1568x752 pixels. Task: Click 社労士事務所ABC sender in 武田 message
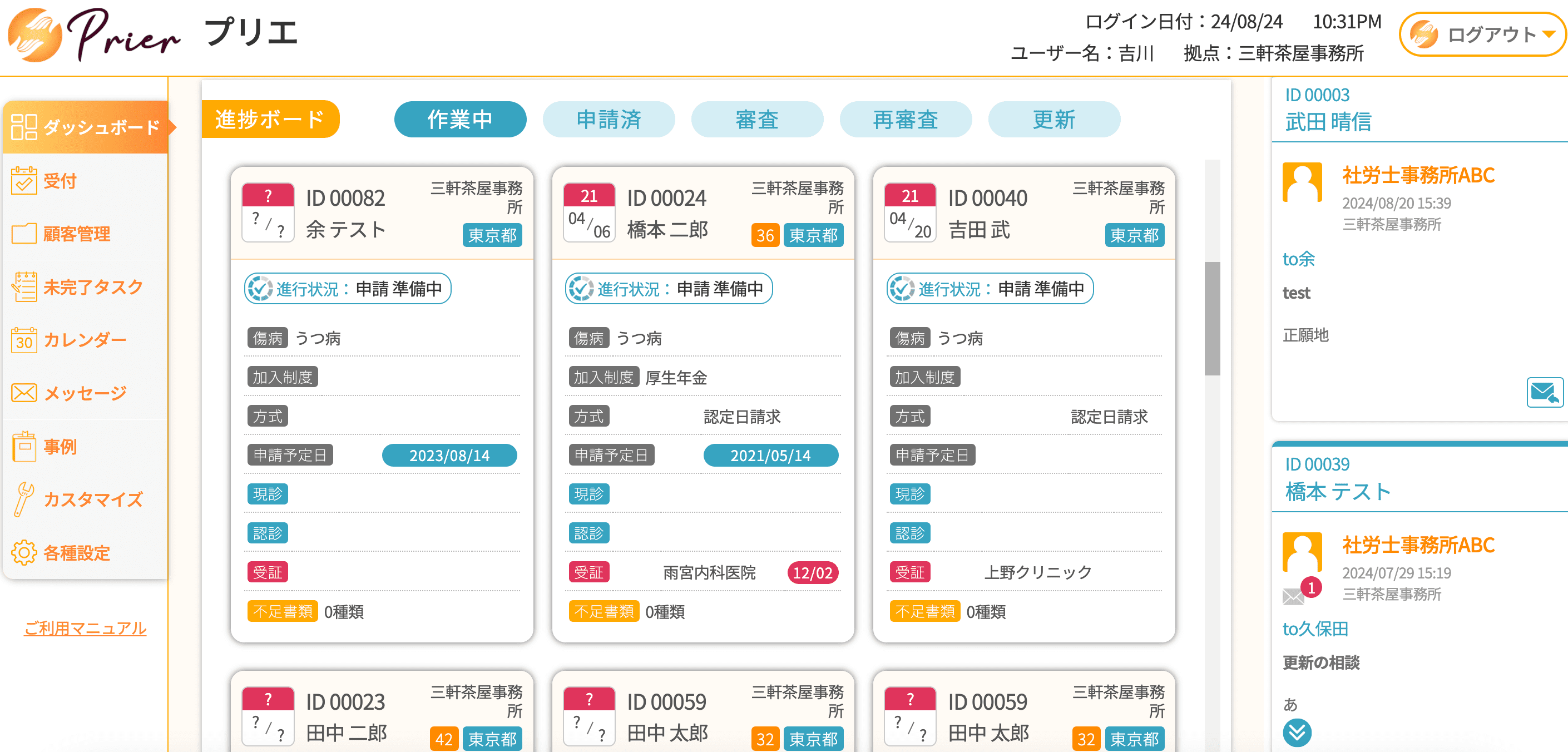click(1418, 175)
